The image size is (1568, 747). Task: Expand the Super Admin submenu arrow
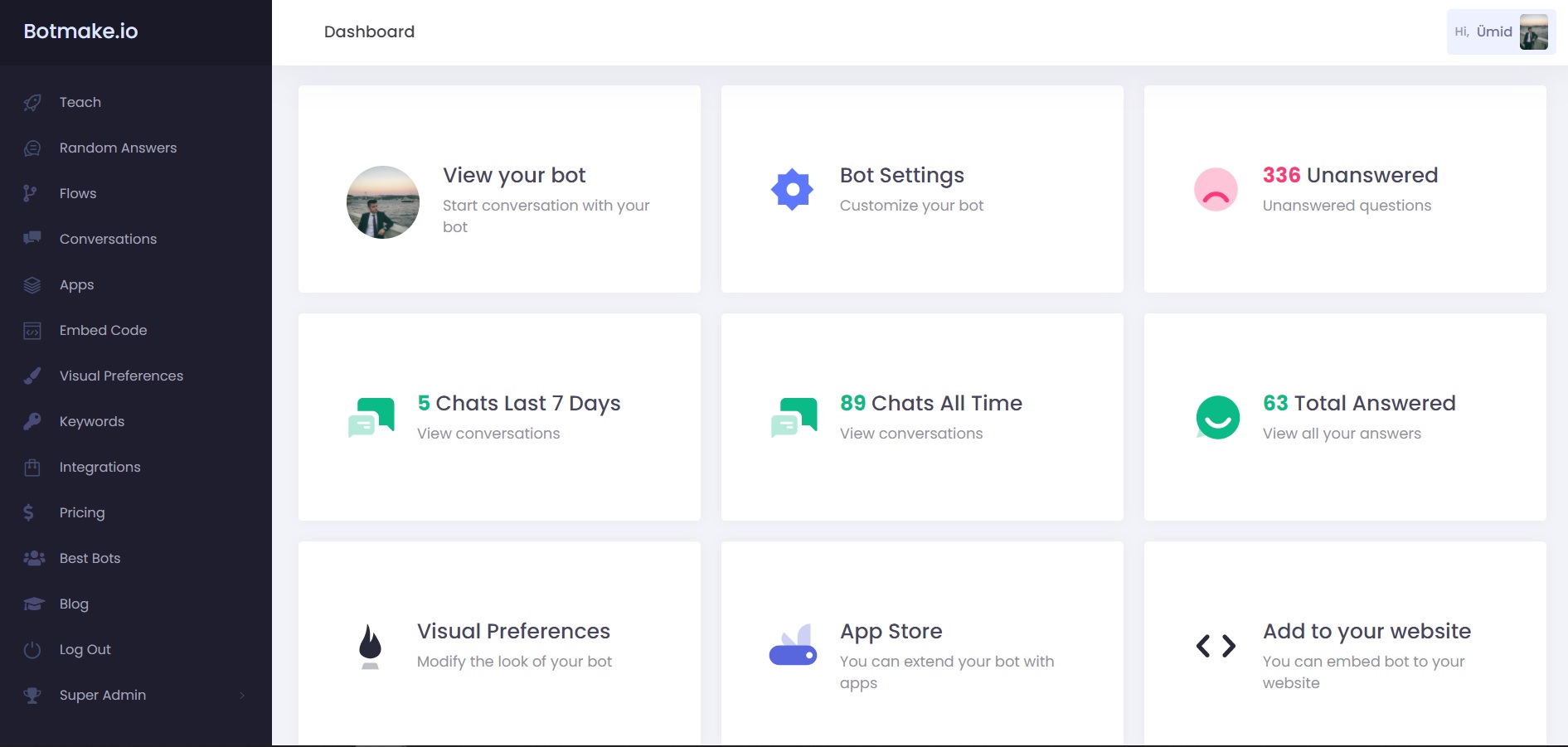[x=242, y=696]
